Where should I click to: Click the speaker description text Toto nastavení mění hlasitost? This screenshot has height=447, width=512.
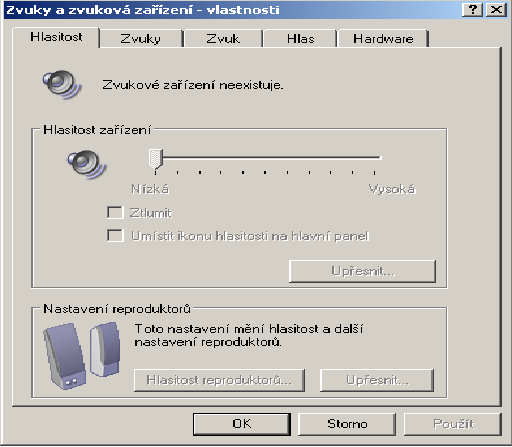coord(249,335)
